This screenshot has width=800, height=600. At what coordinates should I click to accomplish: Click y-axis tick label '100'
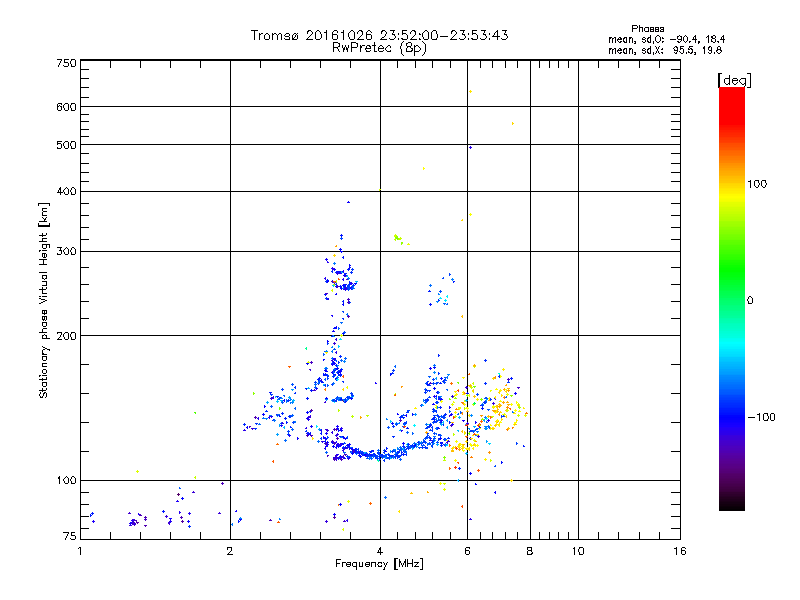pyautogui.click(x=67, y=481)
